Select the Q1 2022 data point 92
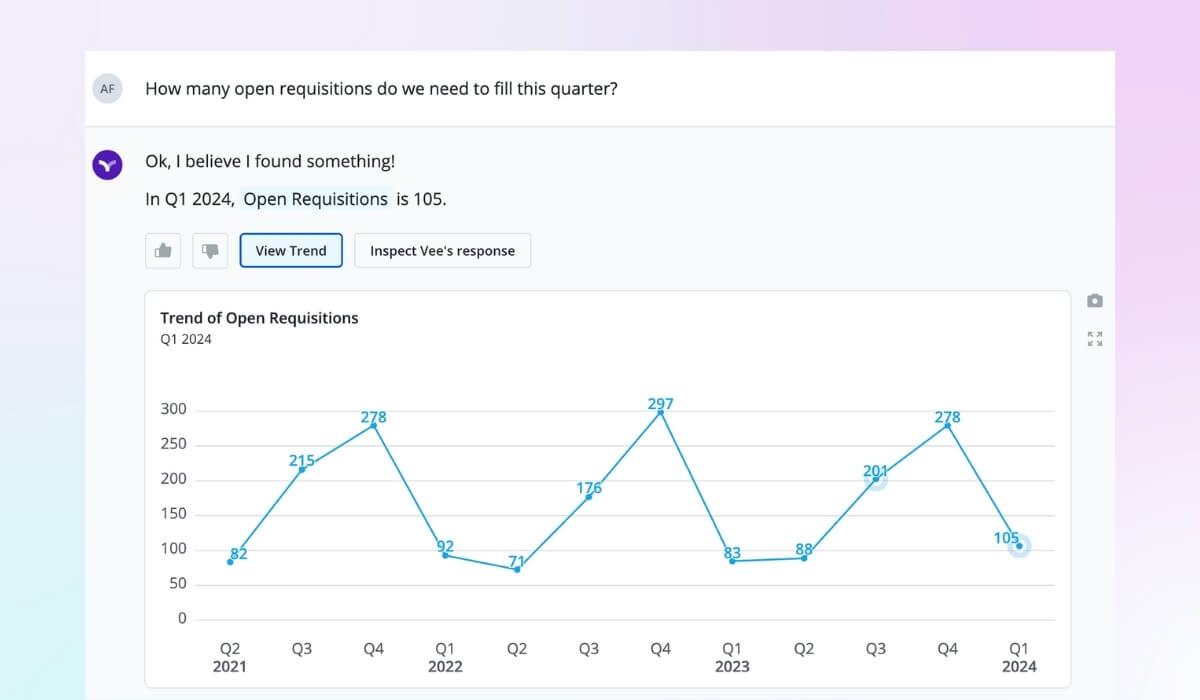The height and width of the screenshot is (700, 1200). pos(445,555)
